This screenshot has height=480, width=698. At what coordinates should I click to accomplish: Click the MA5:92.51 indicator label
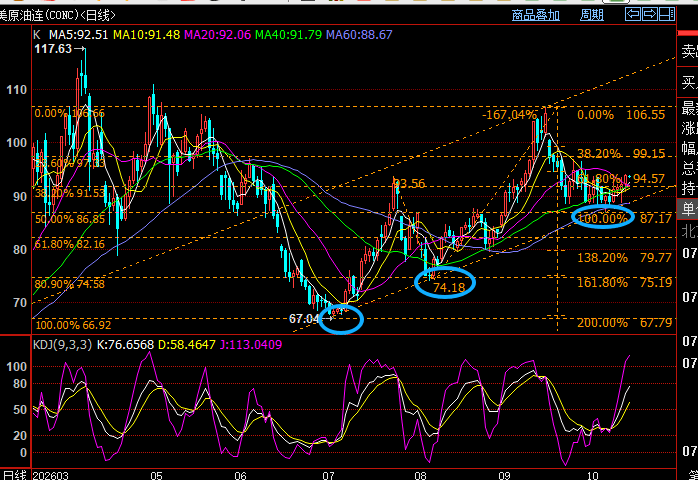pos(78,35)
